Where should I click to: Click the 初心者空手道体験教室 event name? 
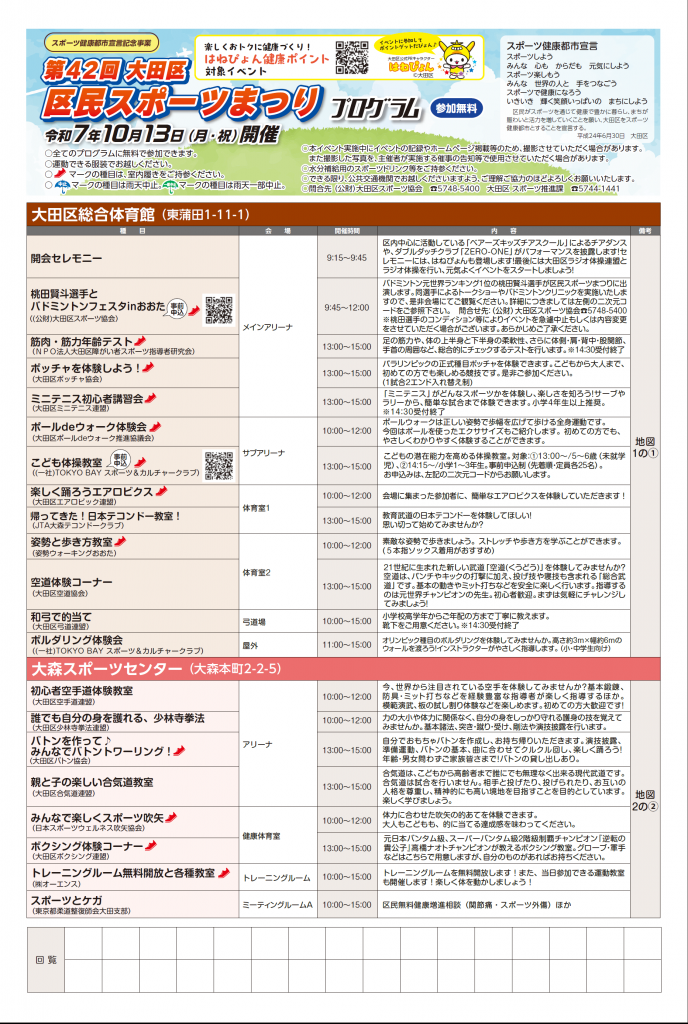pos(82,690)
